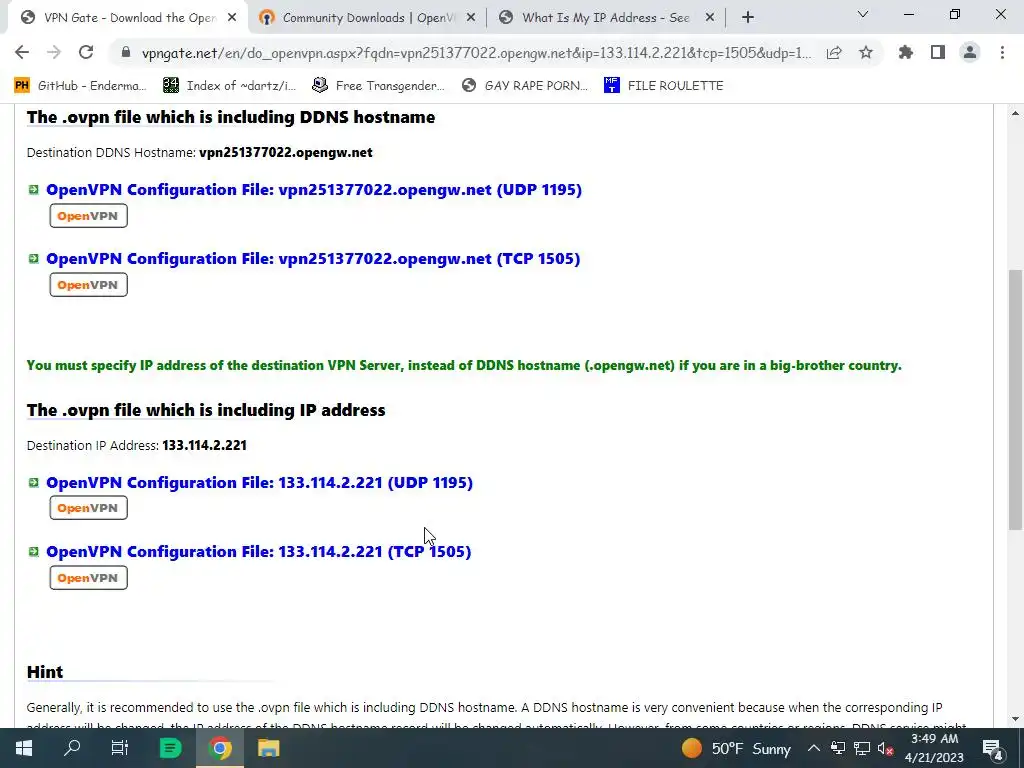Screen dimensions: 1024x768
Task: Click green arrow icon beside IP UDP link
Action: 34,483
